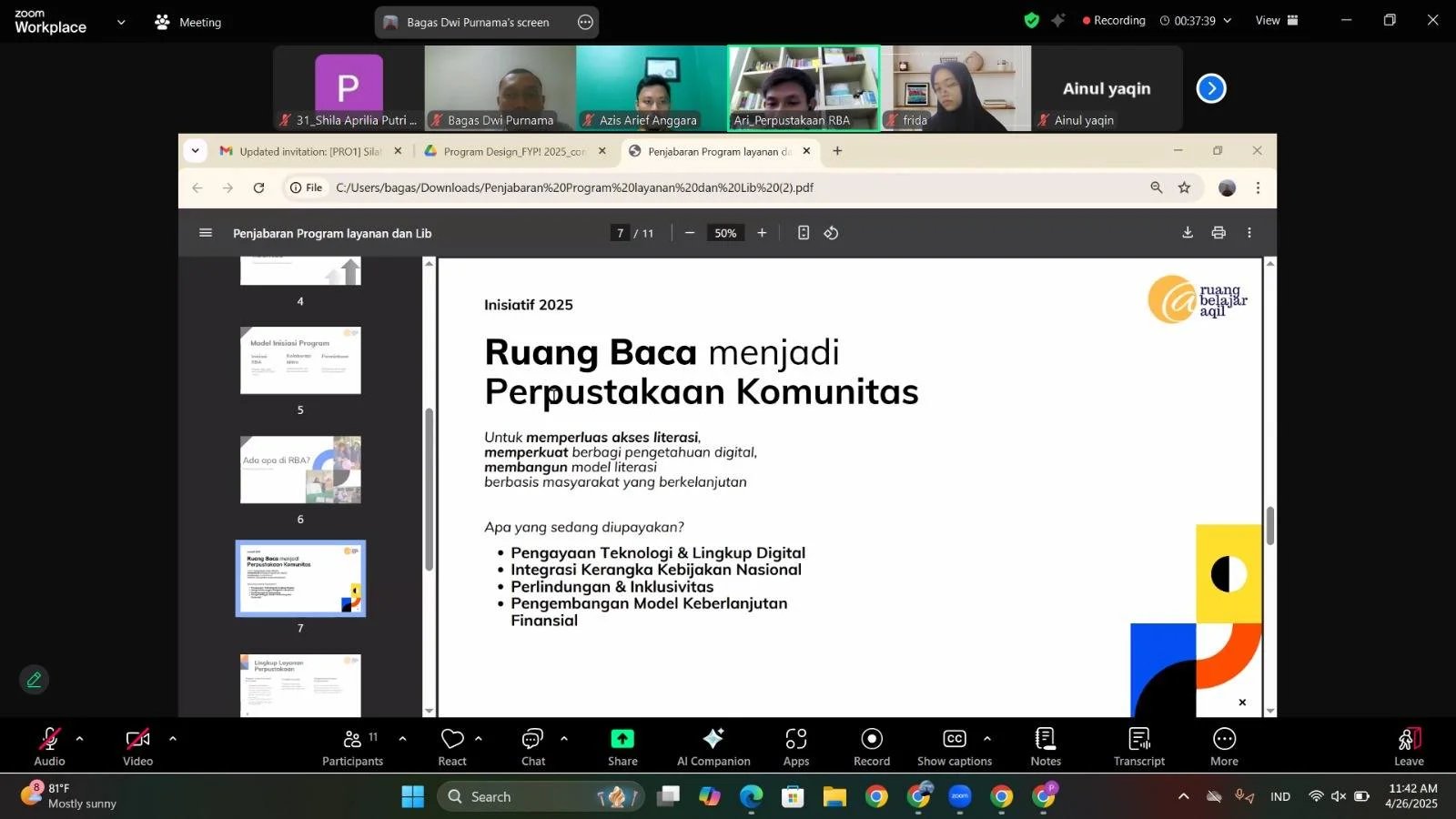Open a new browser tab
The height and width of the screenshot is (819, 1456).
coord(837,151)
